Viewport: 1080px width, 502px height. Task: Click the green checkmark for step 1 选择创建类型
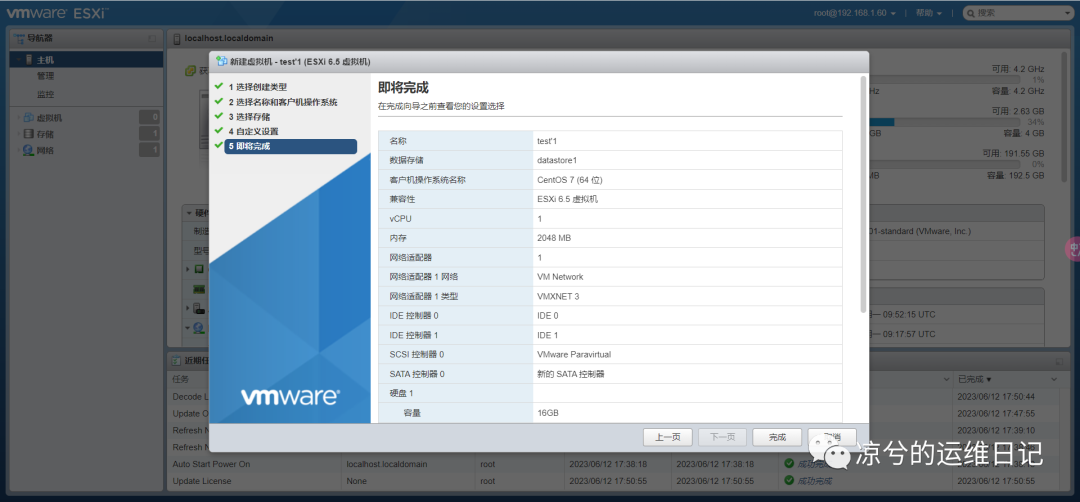tap(218, 87)
